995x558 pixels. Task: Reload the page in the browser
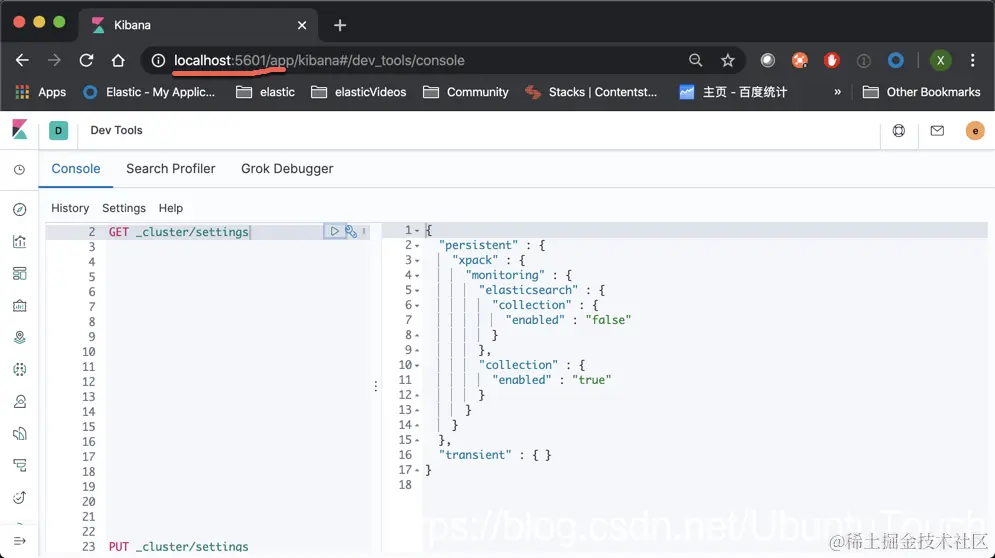[x=86, y=60]
